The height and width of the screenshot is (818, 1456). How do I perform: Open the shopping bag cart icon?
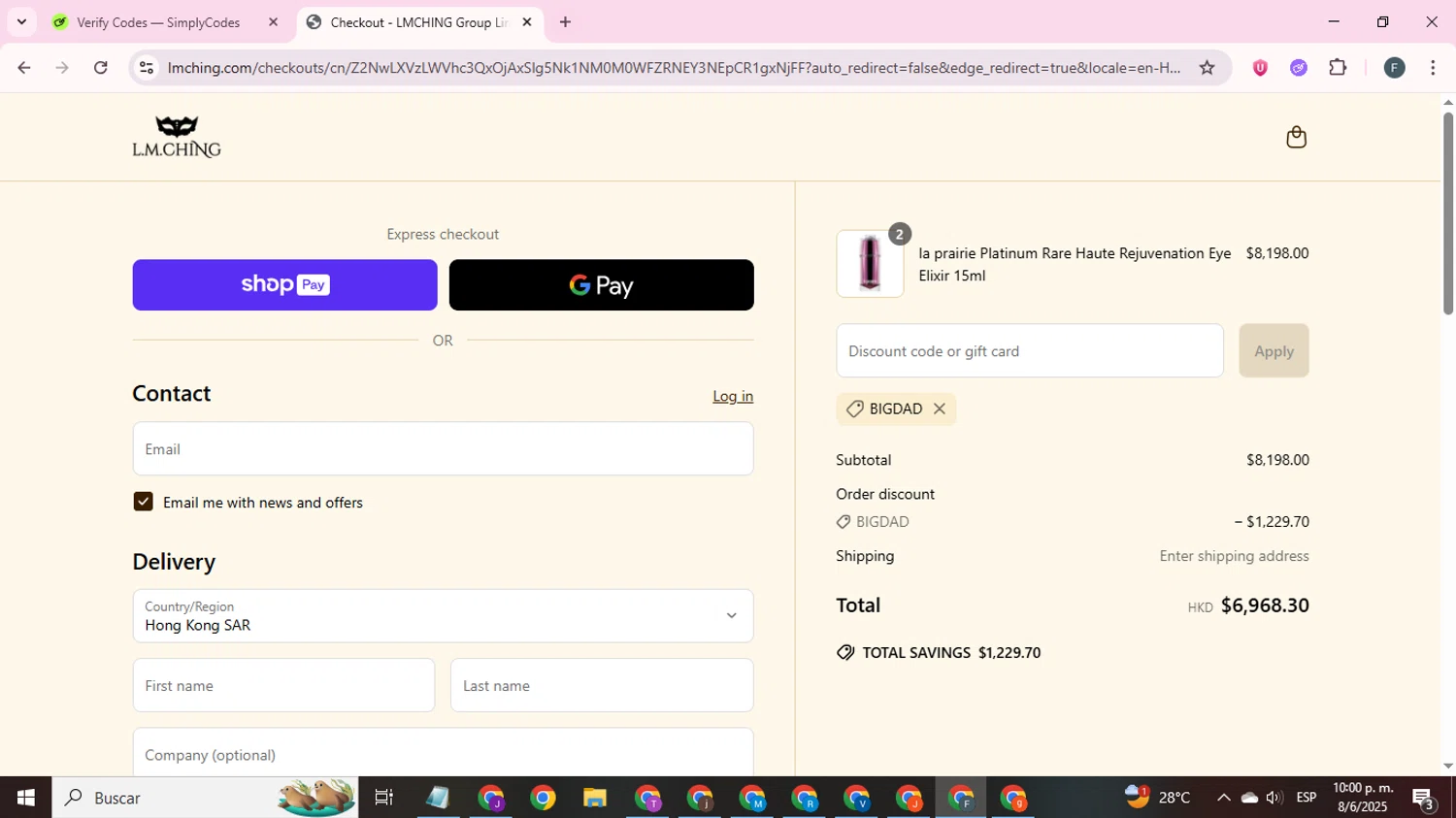(1296, 137)
